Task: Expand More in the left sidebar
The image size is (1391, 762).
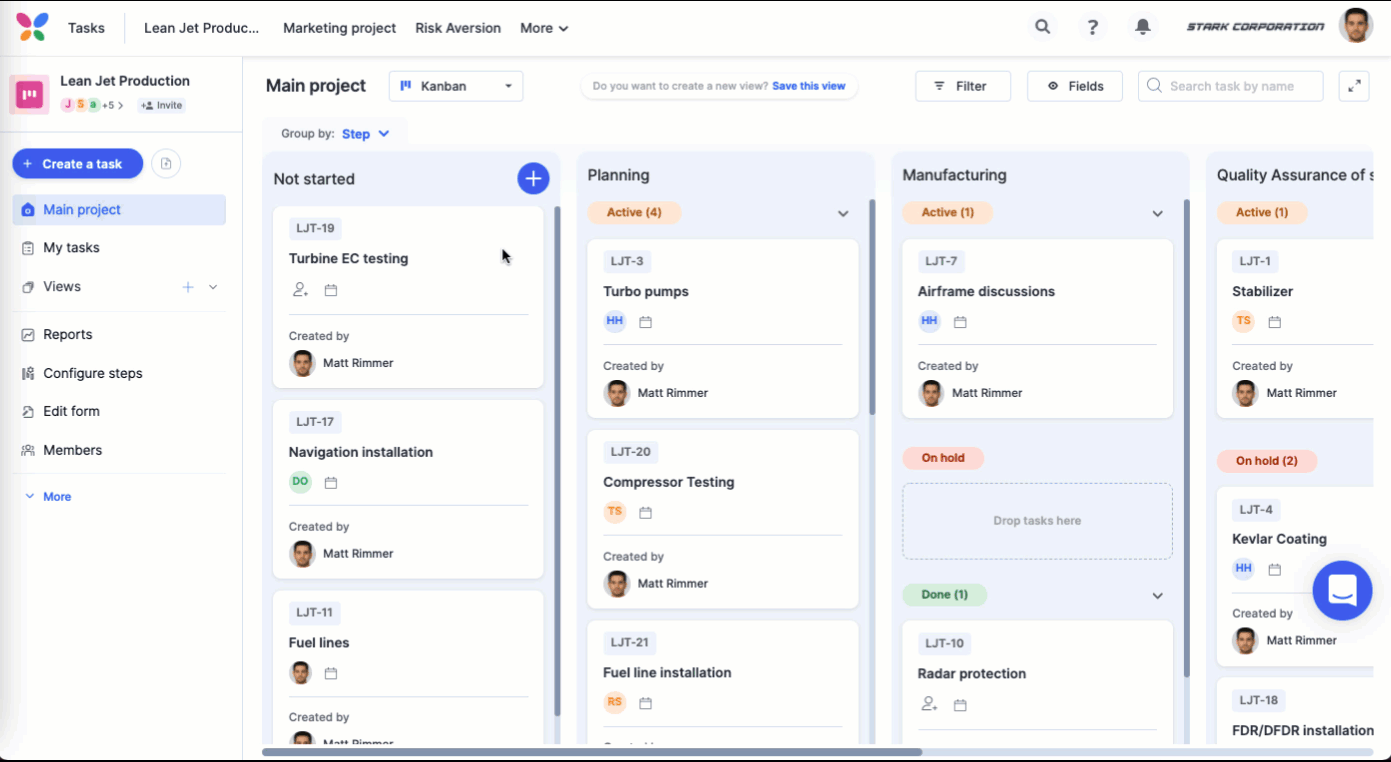Action: coord(47,497)
